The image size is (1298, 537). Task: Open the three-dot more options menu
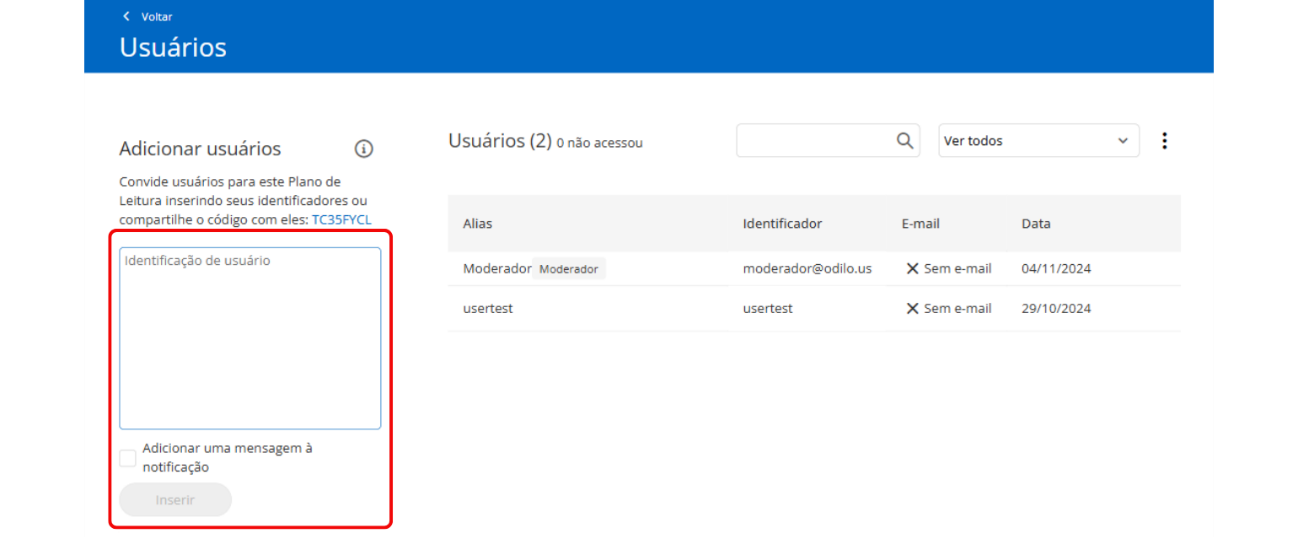(1164, 141)
